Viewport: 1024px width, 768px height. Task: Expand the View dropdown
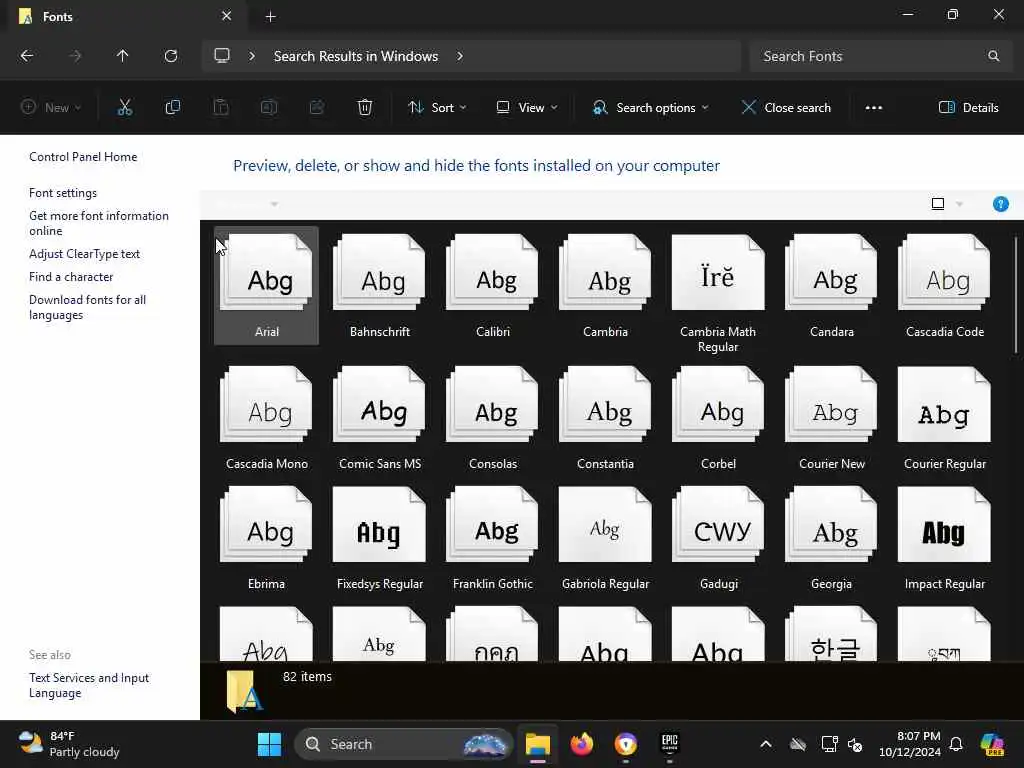tap(526, 108)
